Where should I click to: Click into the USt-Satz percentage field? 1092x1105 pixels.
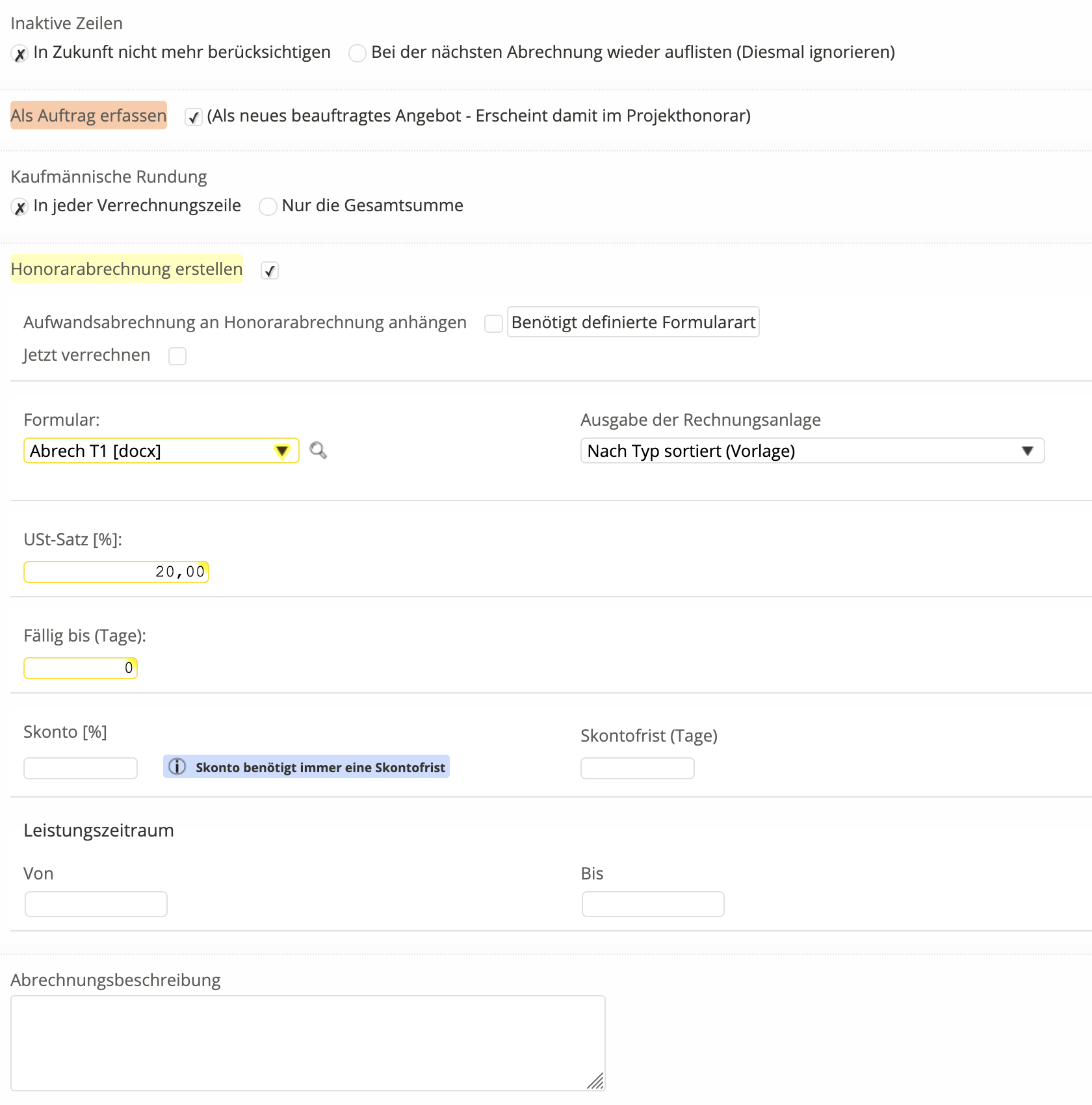(x=116, y=572)
